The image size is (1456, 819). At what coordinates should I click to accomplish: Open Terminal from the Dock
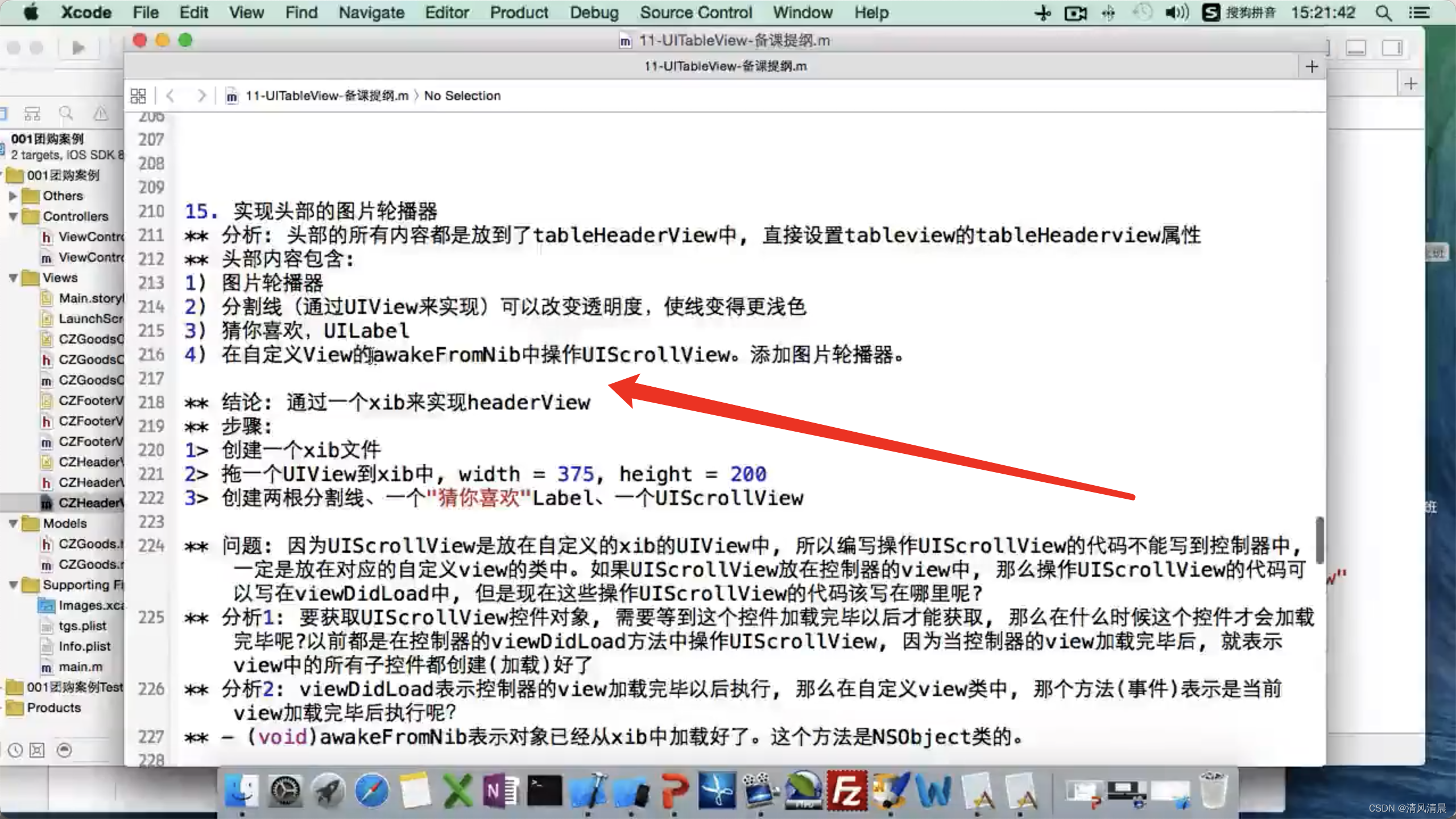(x=544, y=791)
